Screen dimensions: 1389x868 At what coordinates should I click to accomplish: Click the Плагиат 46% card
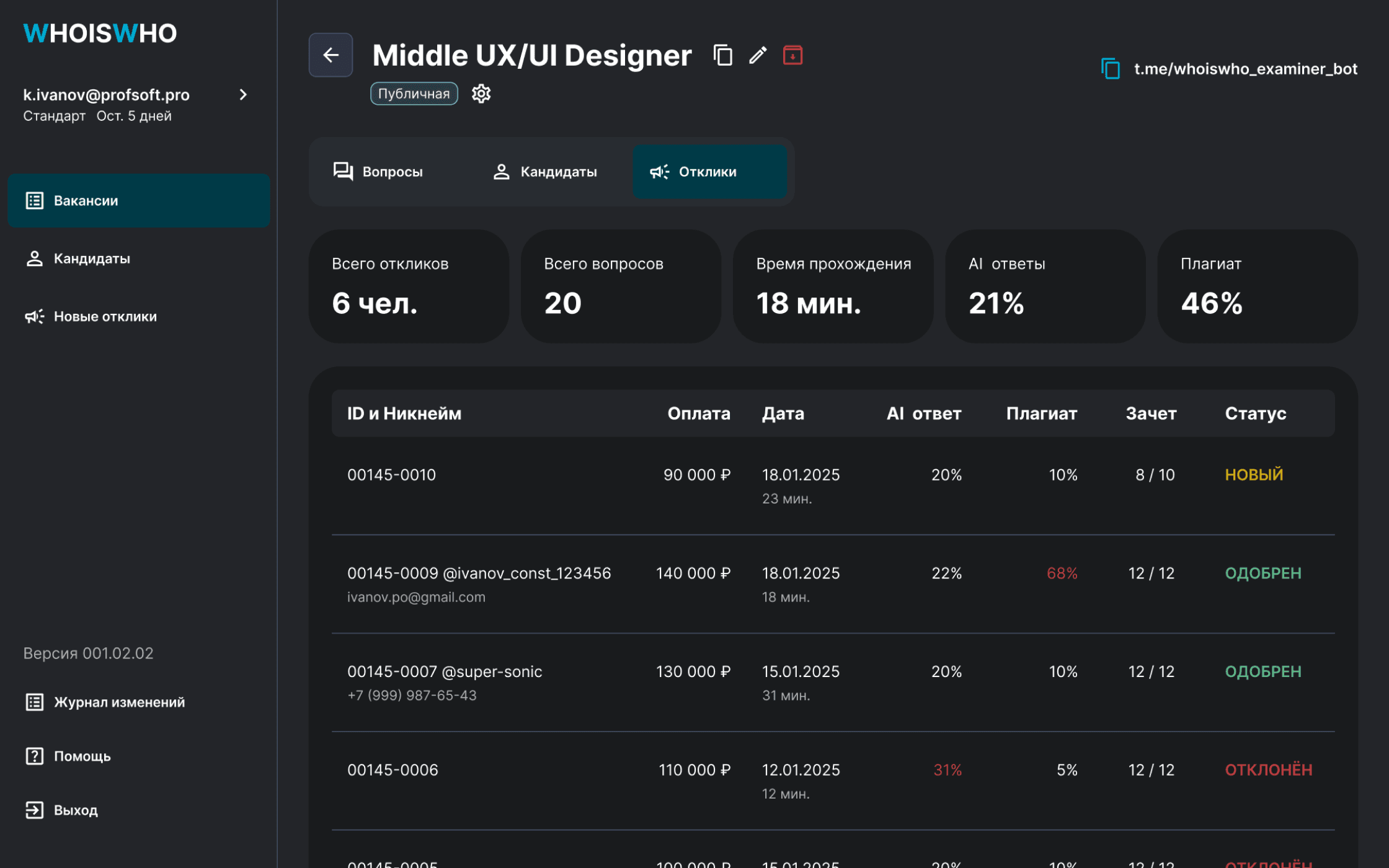[1257, 286]
